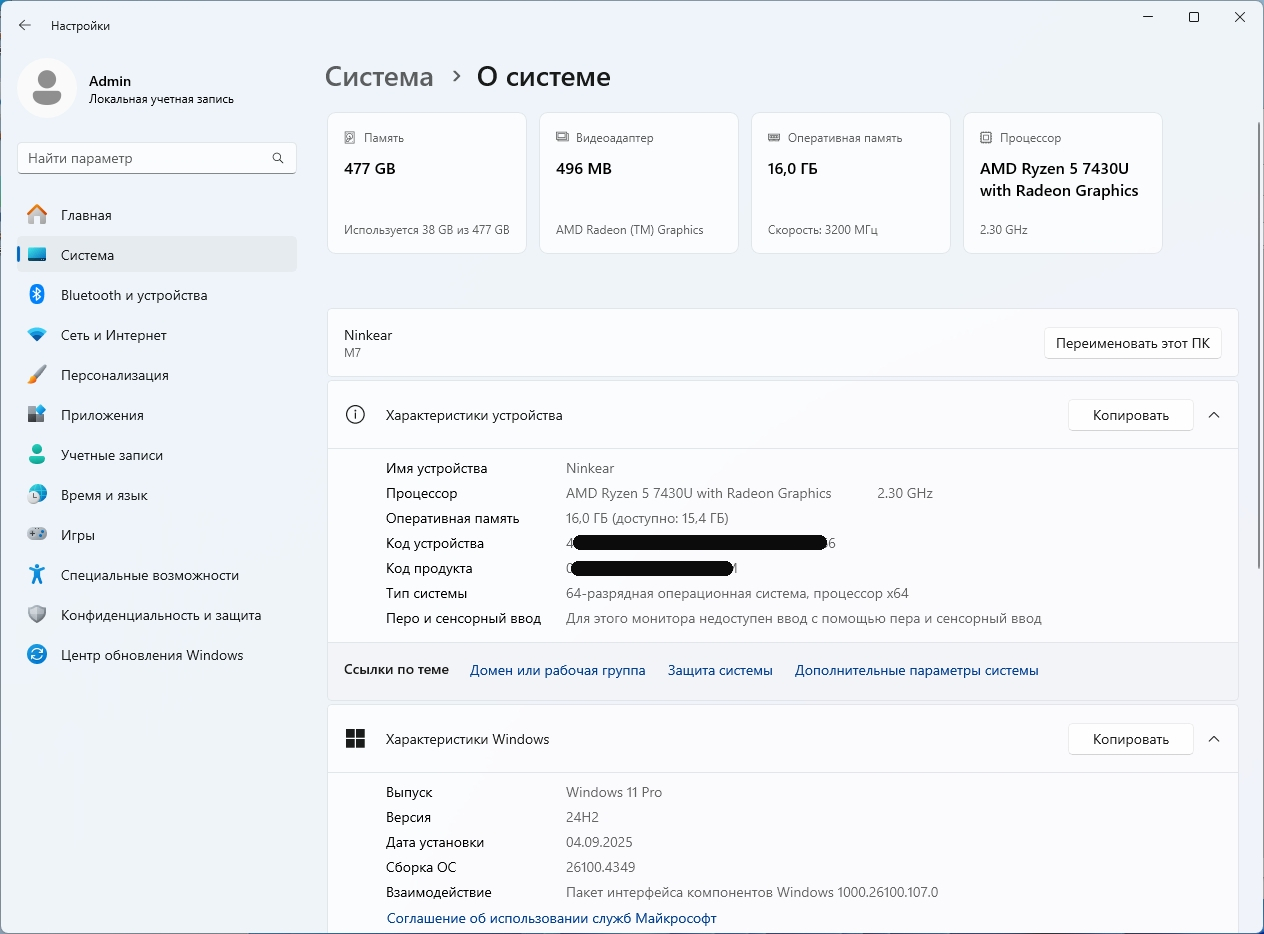
Task: Click the Система breadcrumb in page title
Action: [x=379, y=77]
